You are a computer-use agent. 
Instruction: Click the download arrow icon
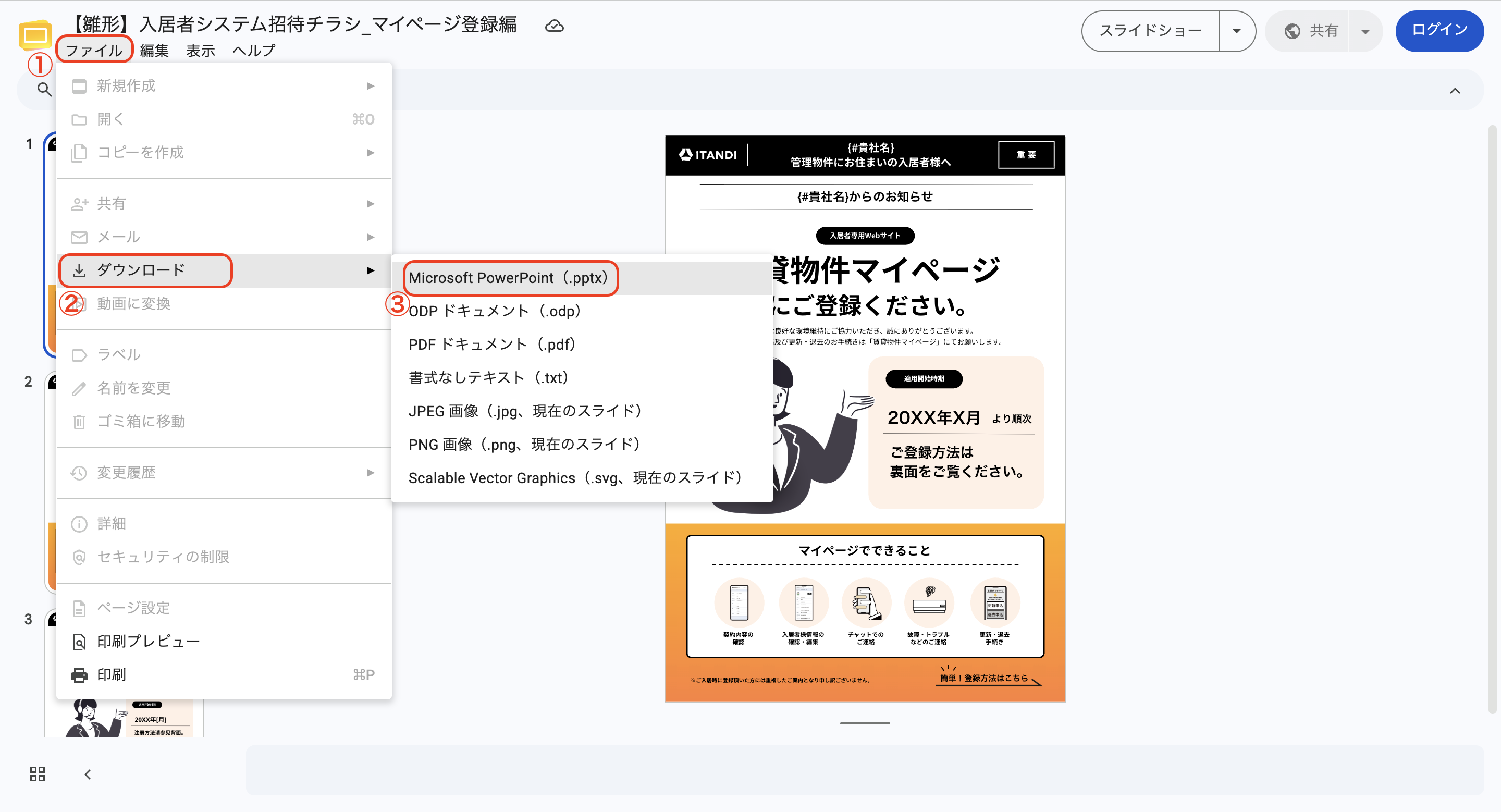click(79, 270)
